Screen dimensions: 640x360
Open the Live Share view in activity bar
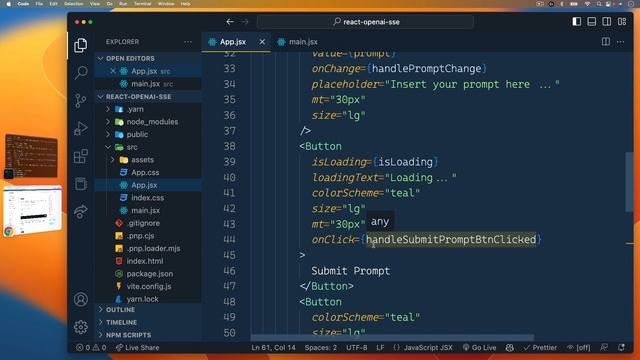[x=81, y=211]
